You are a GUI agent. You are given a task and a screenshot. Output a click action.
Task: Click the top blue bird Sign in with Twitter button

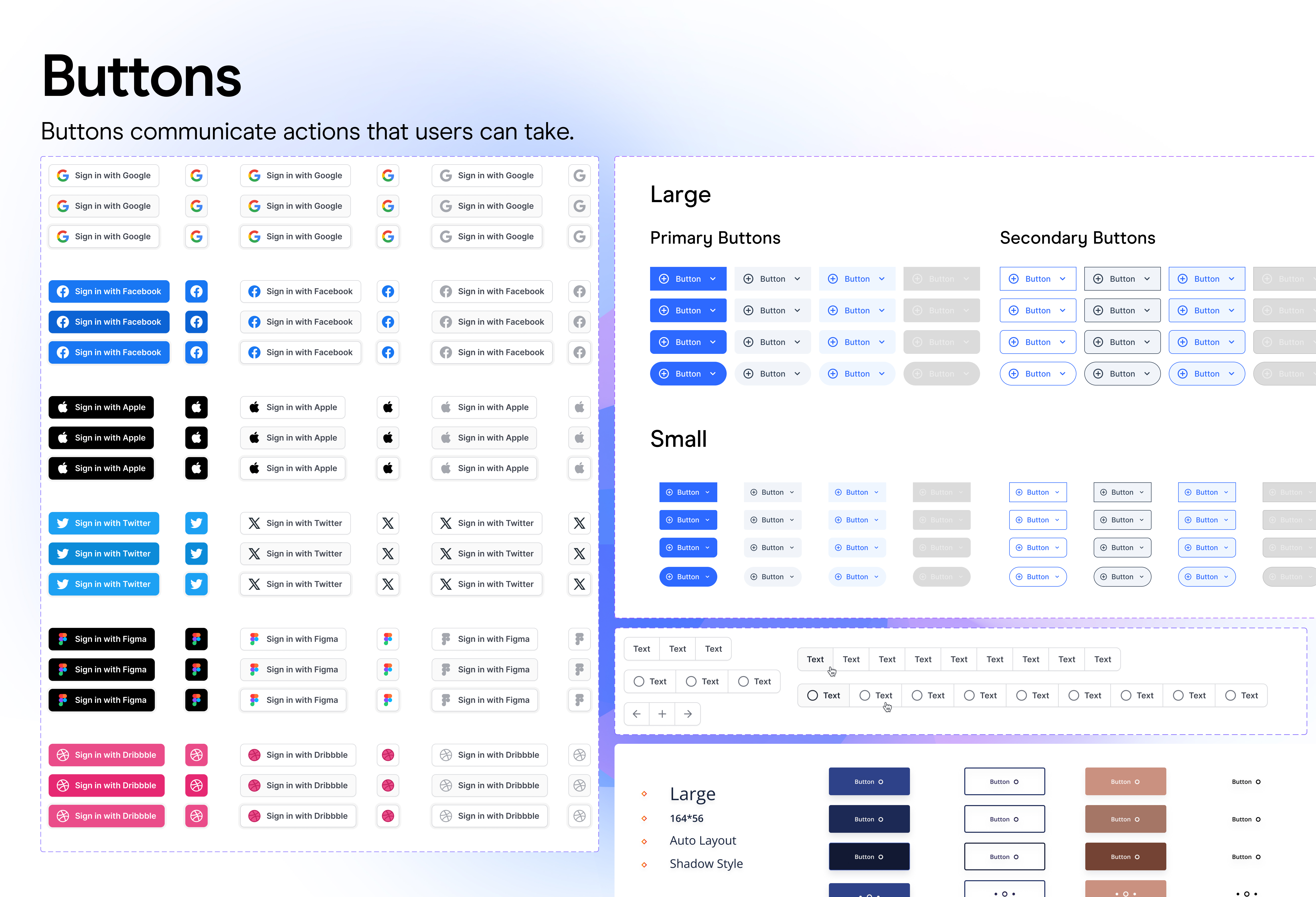tap(104, 523)
